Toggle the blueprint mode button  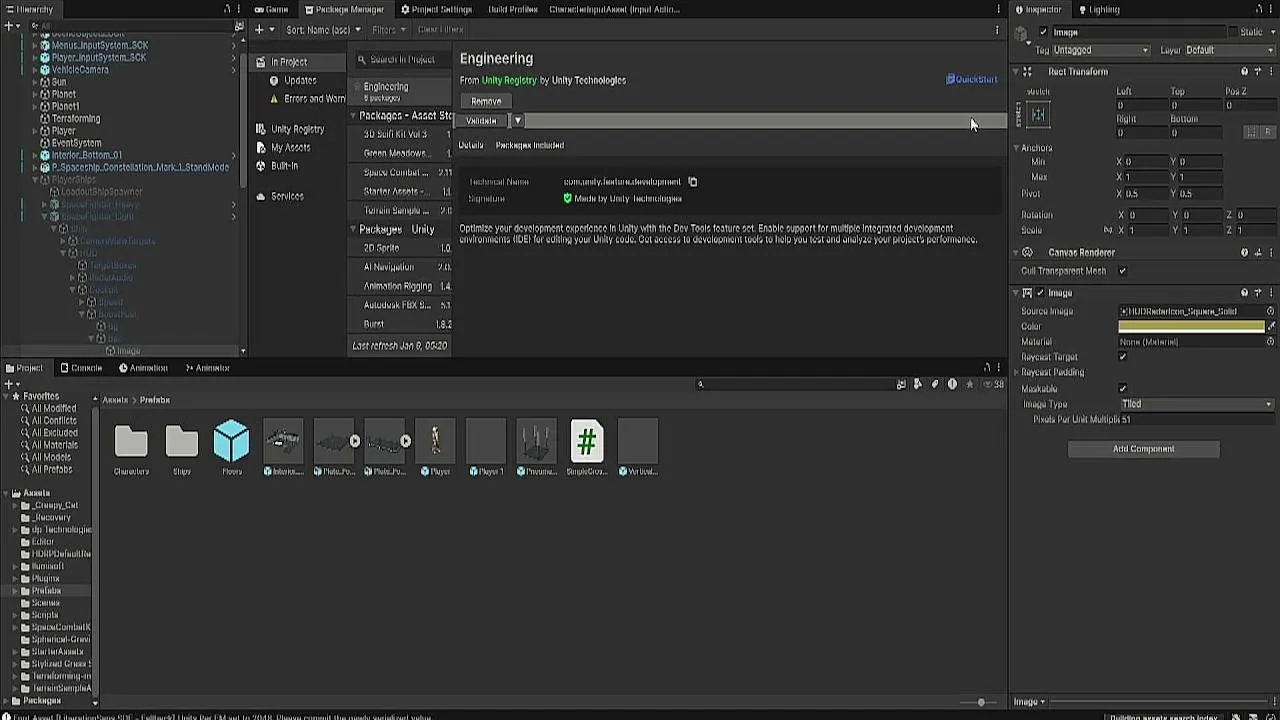pos(1251,132)
